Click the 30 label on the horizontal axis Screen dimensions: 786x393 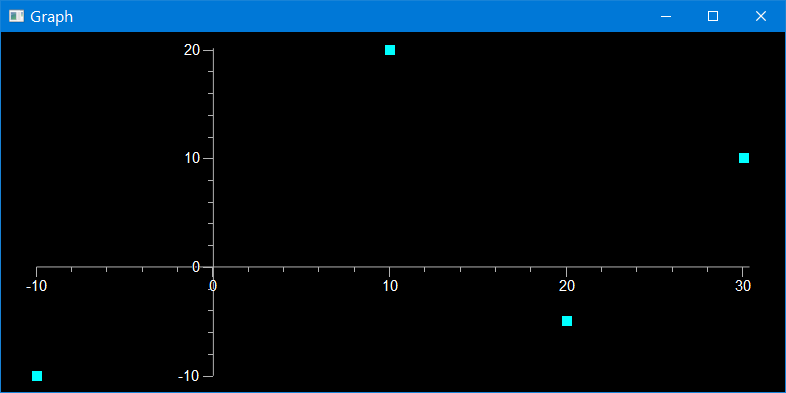(743, 286)
